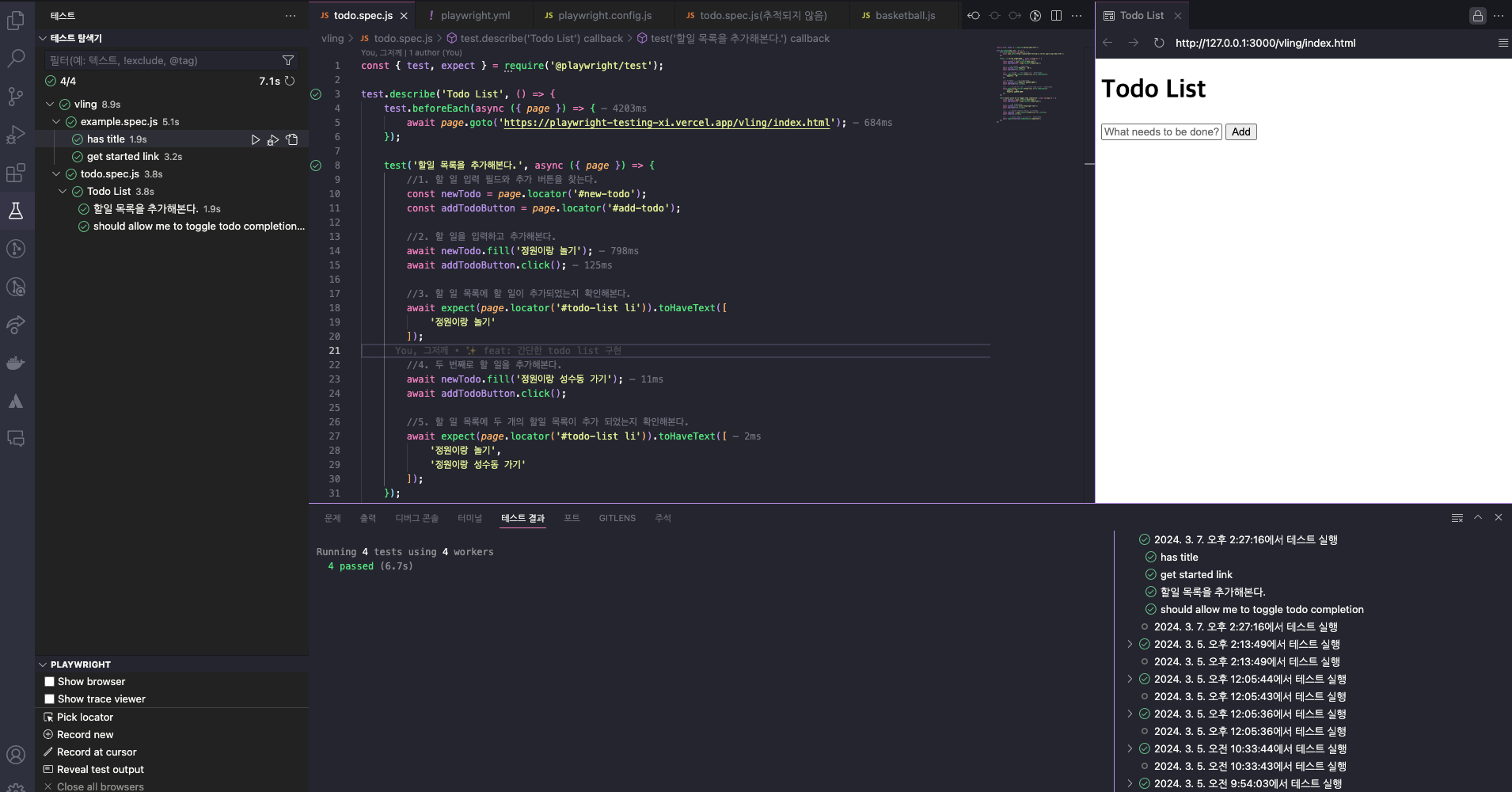Enable the Show browser checkbox
The width and height of the screenshot is (1512, 792).
coord(49,682)
